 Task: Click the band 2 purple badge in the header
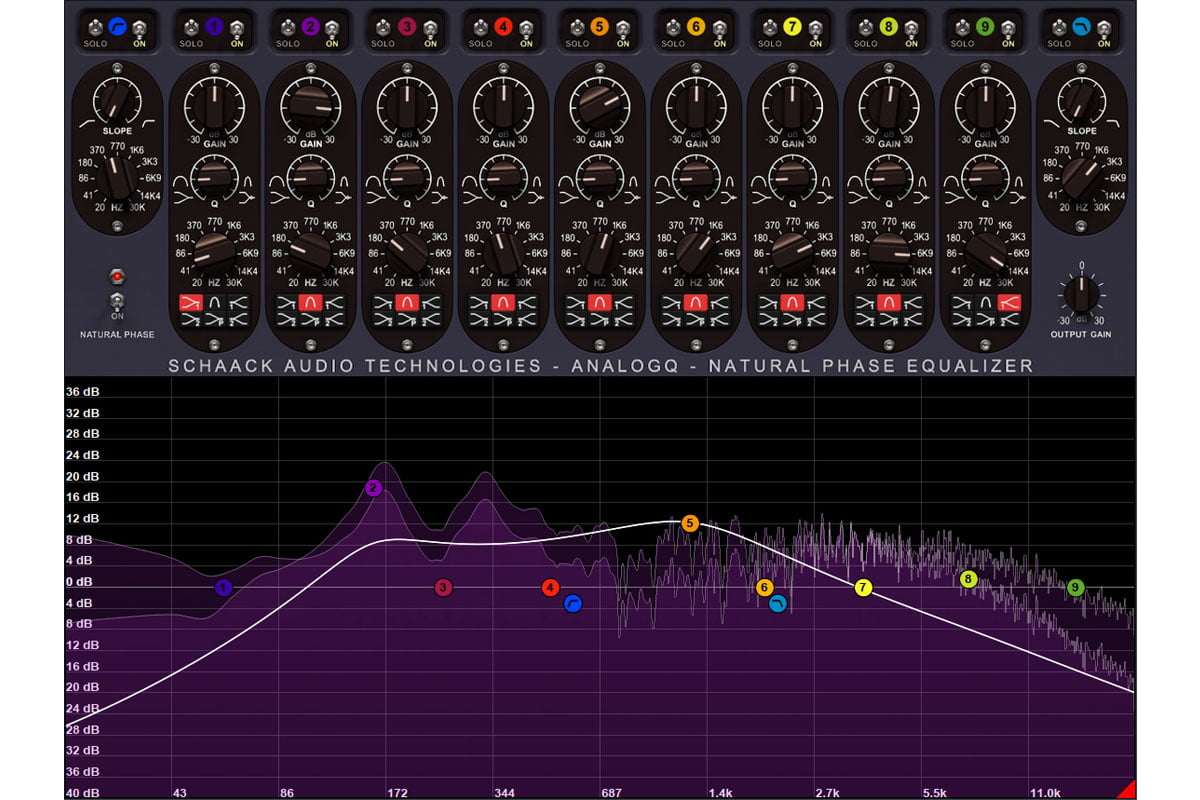pyautogui.click(x=310, y=27)
